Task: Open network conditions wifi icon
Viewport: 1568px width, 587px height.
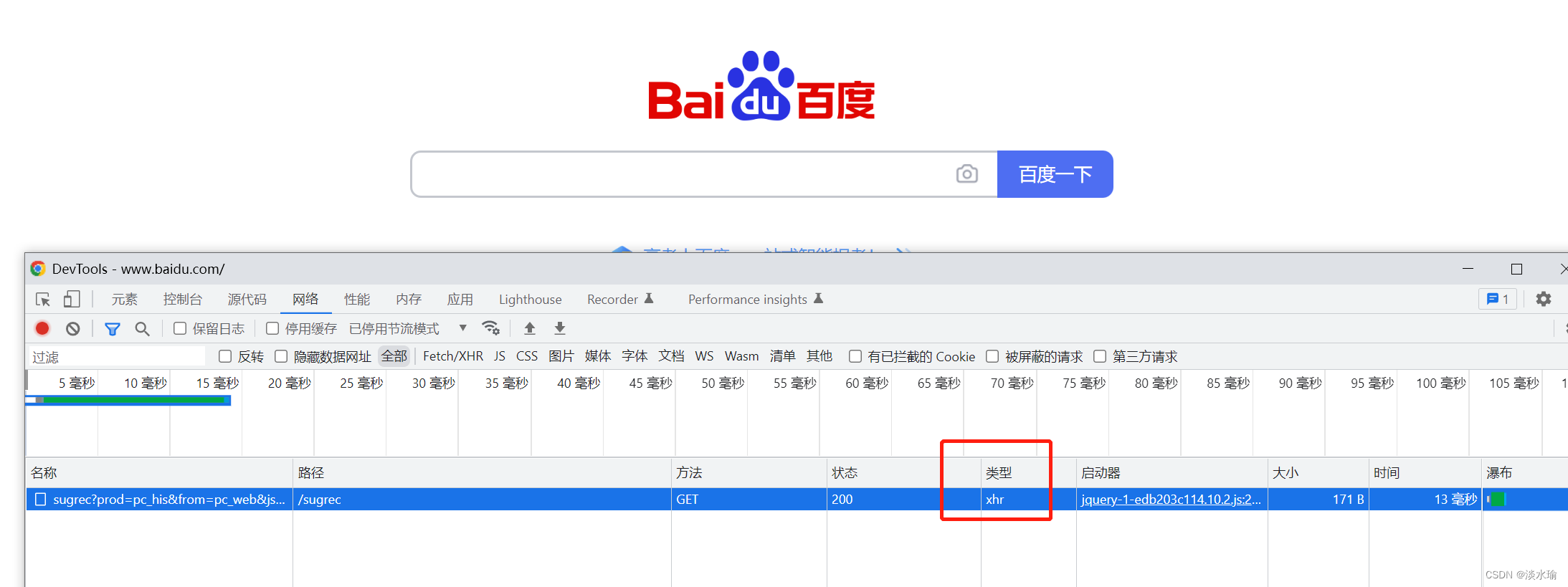Action: click(x=491, y=328)
